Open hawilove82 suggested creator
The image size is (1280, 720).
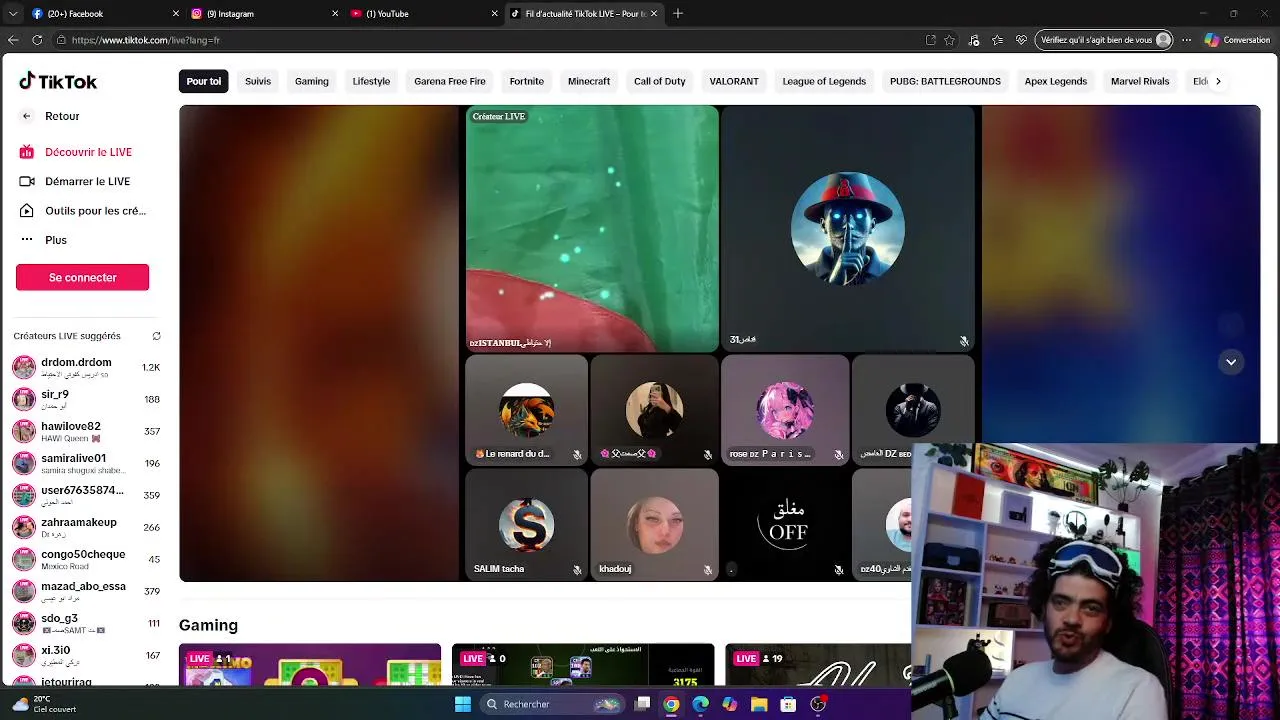(x=86, y=431)
